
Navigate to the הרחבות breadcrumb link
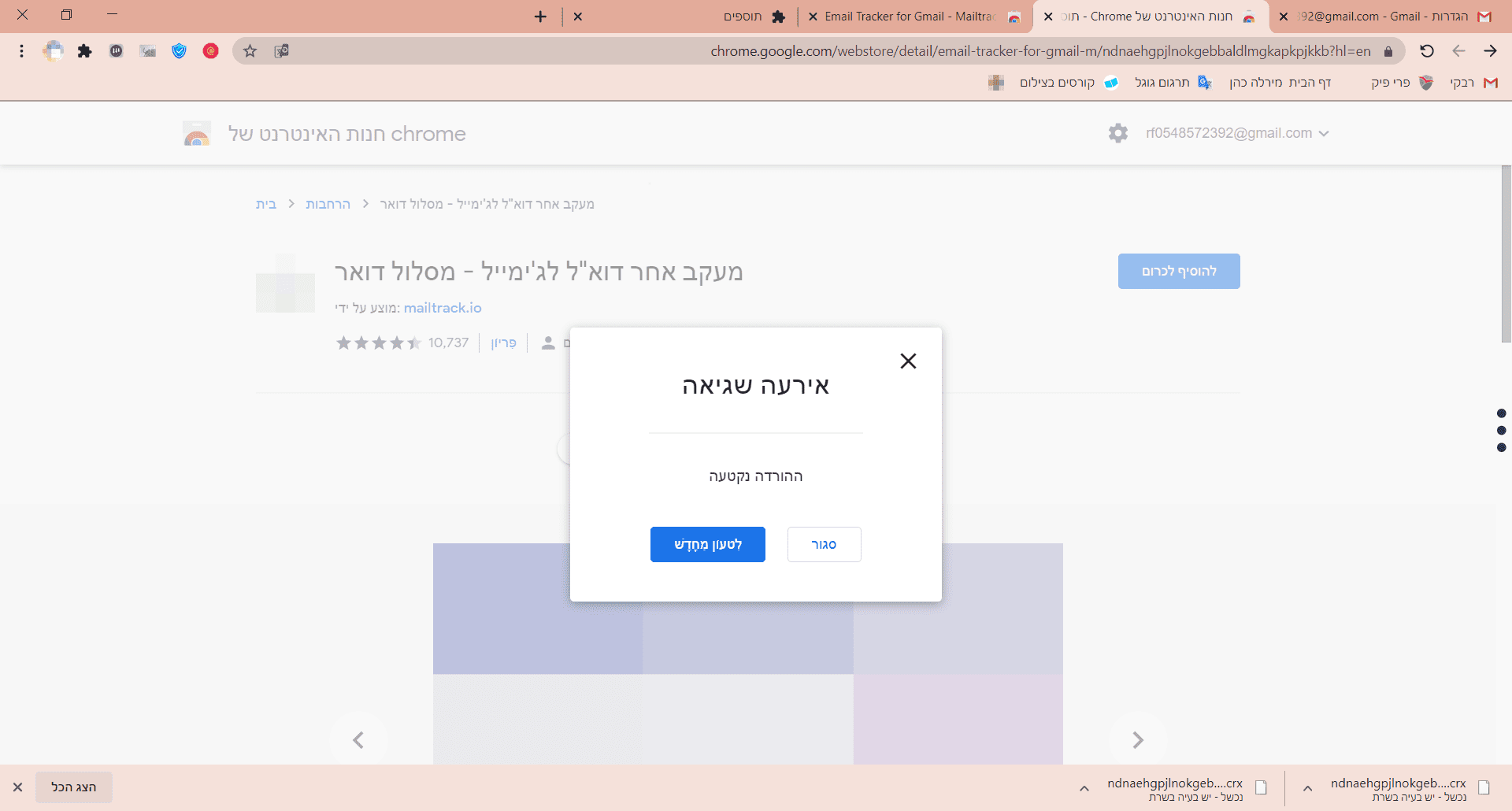coord(328,204)
